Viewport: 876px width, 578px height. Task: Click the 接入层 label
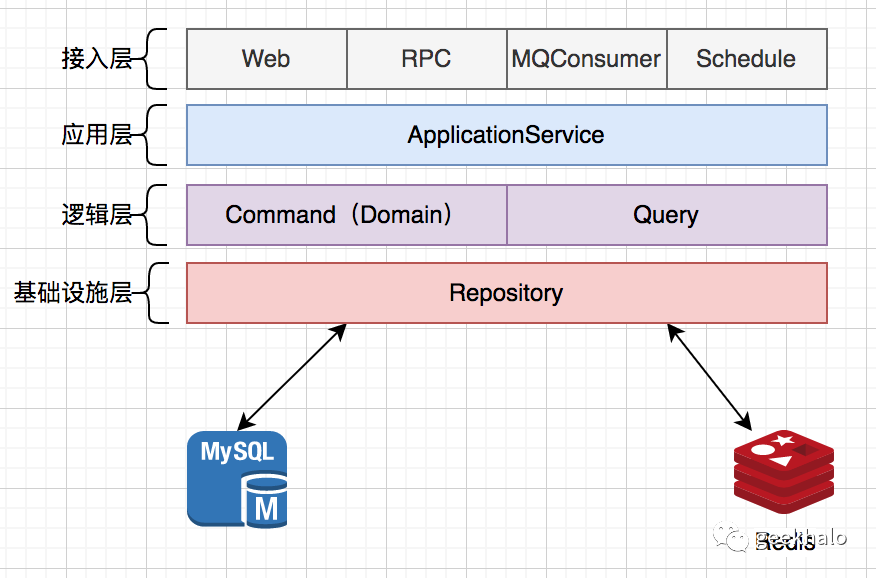coord(97,58)
